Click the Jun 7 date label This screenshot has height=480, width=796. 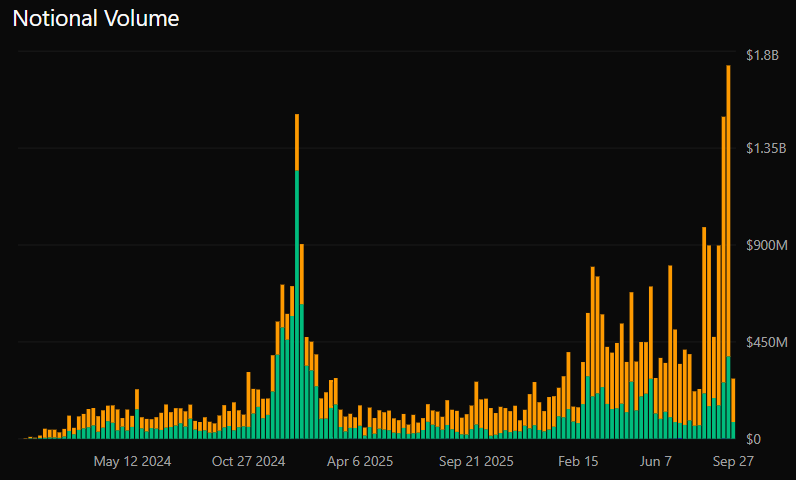click(655, 461)
